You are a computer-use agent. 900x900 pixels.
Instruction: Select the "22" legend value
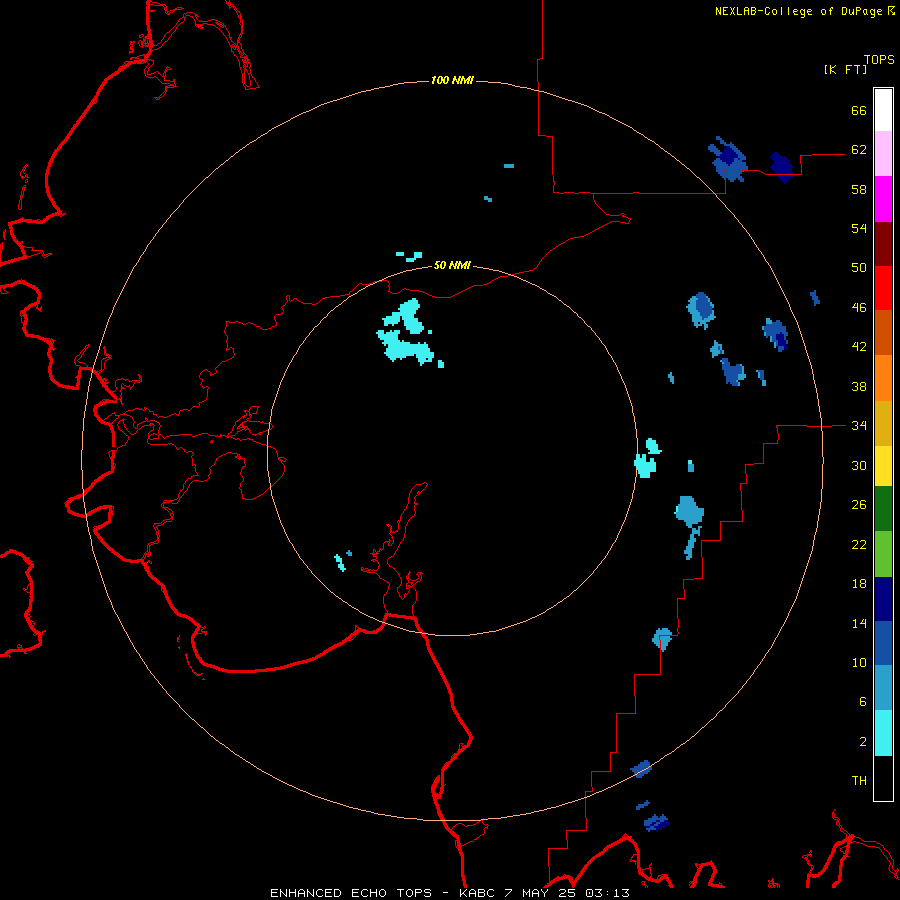(x=859, y=544)
